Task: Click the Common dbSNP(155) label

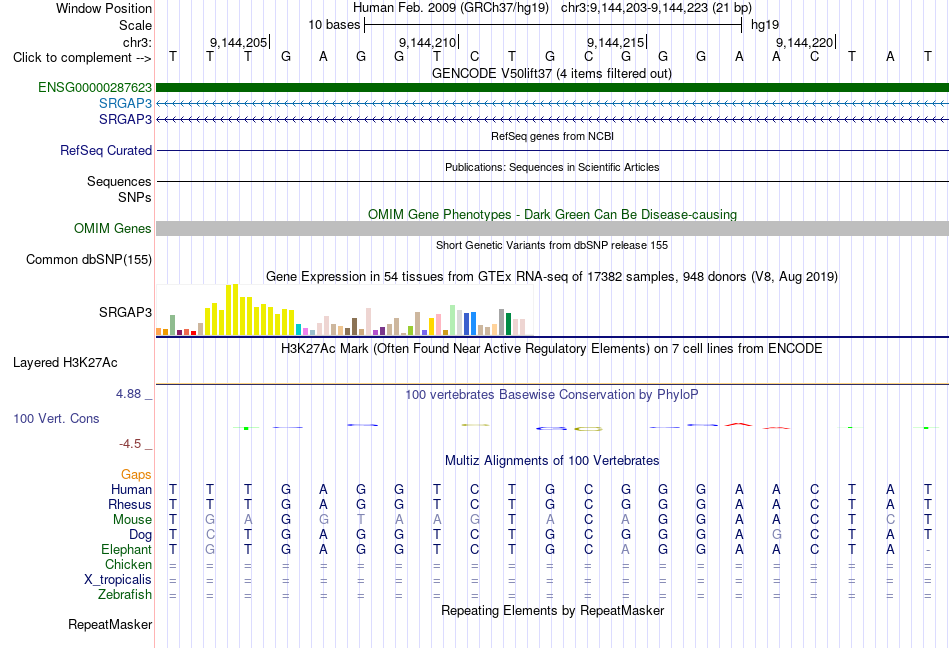Action: click(x=89, y=259)
